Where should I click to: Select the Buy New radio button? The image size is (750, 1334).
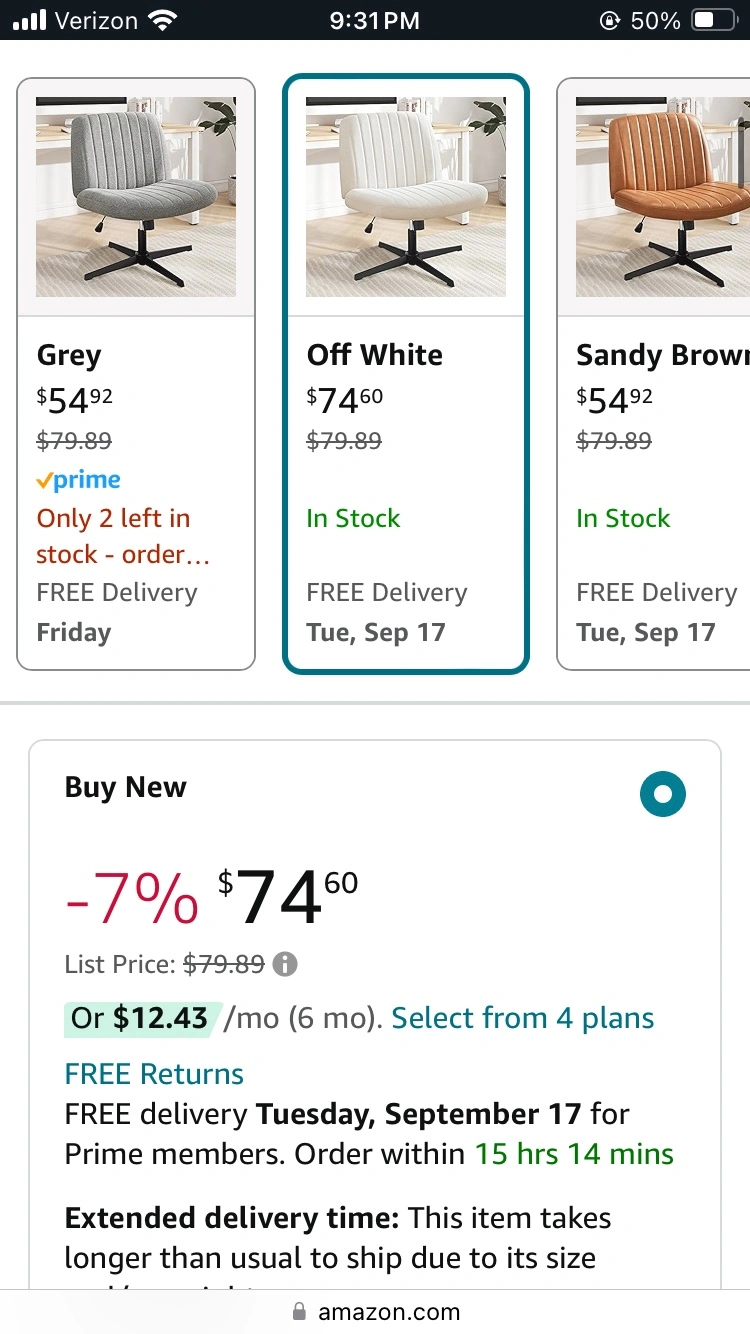(662, 794)
